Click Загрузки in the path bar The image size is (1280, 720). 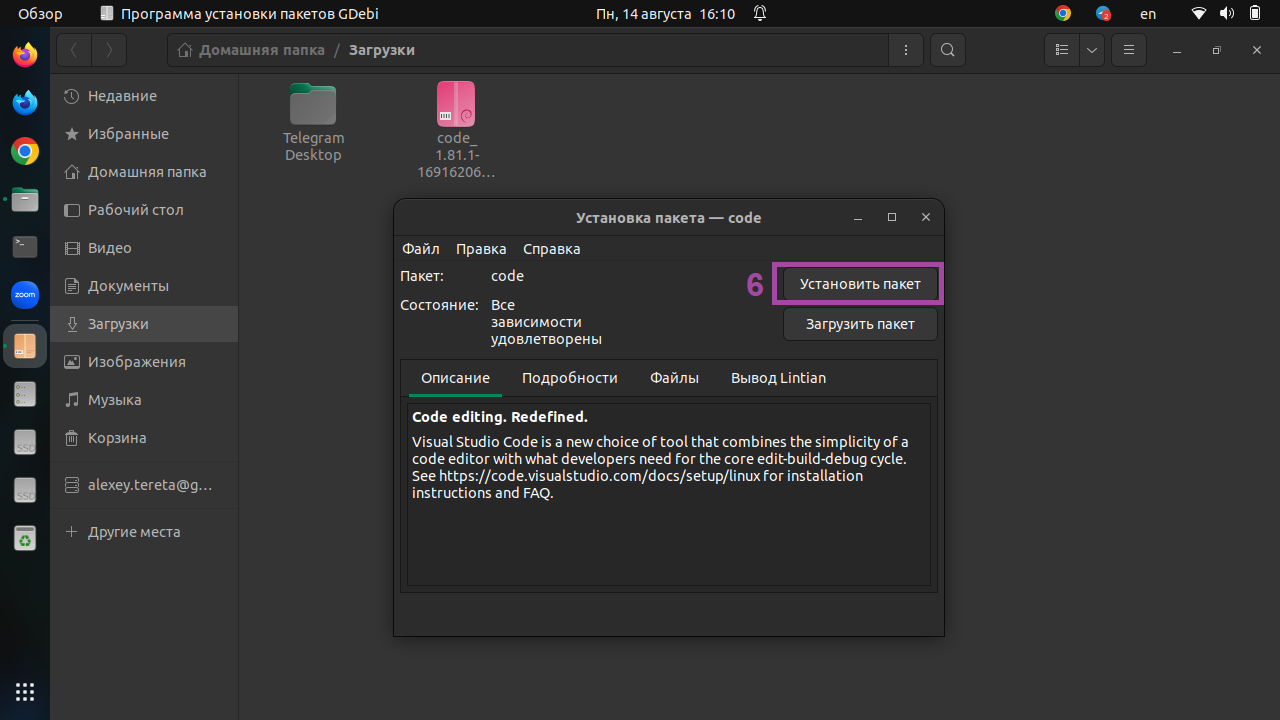(382, 50)
